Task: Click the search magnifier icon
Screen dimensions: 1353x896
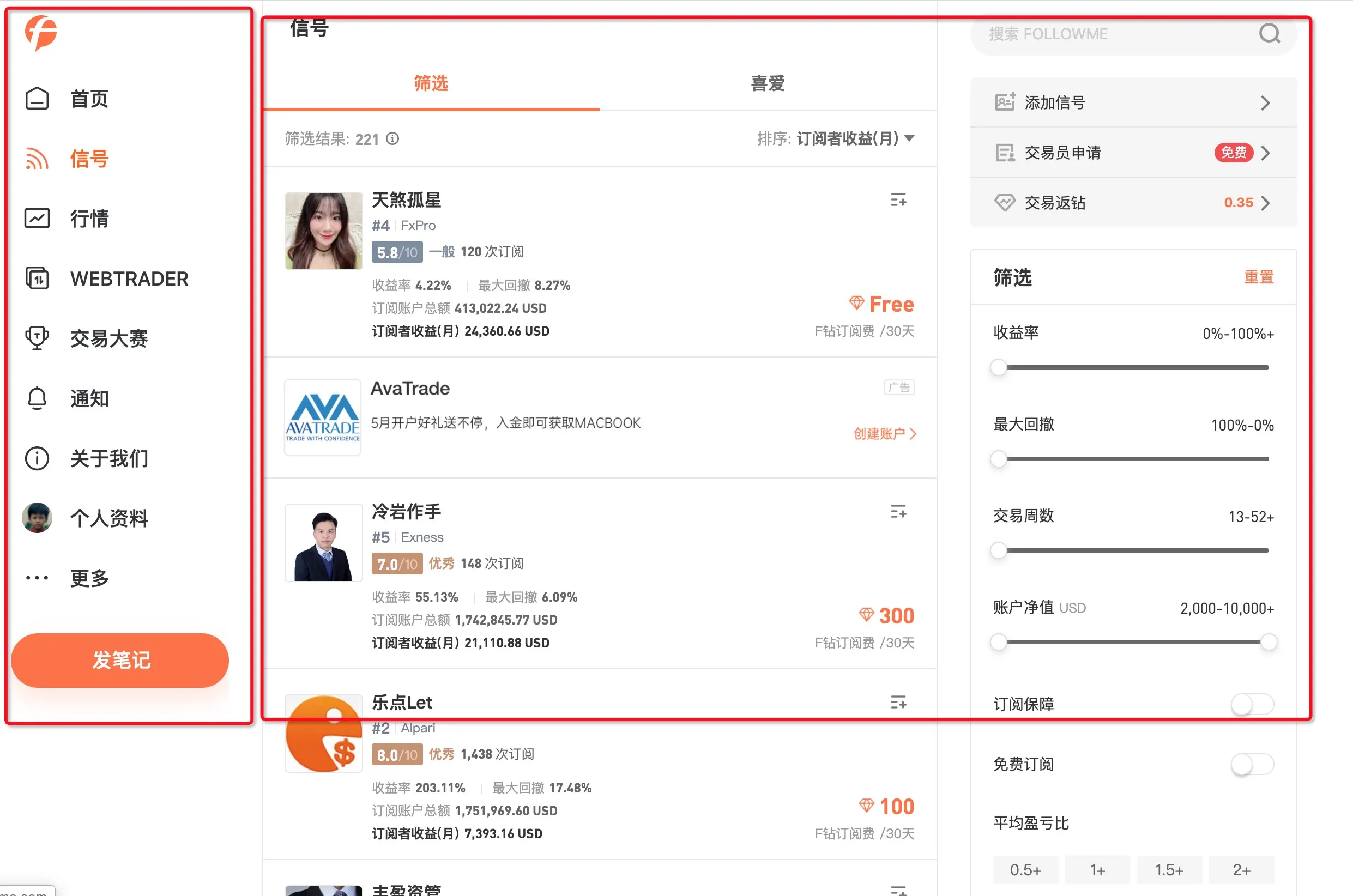Action: point(1269,34)
